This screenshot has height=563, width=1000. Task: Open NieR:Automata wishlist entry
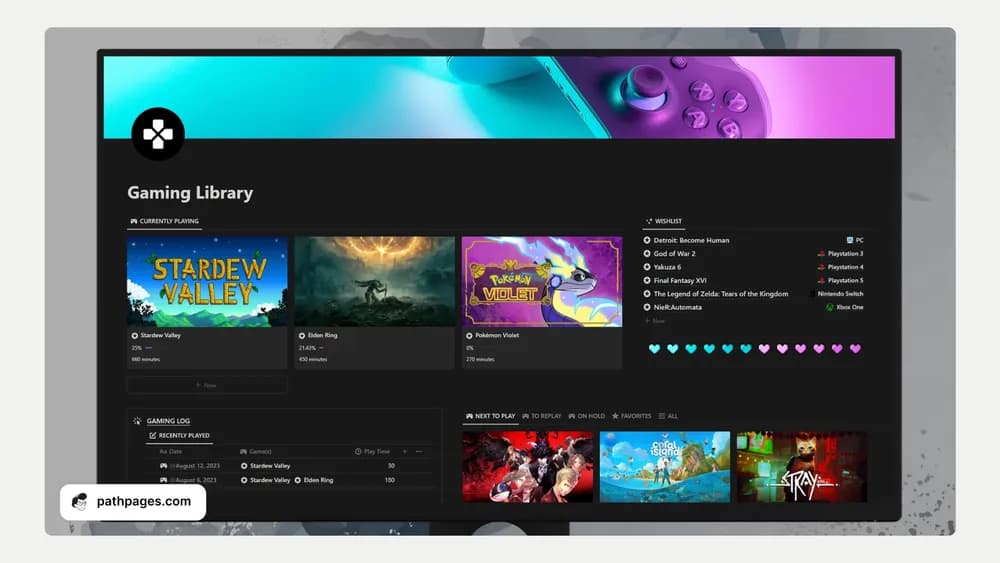coord(677,307)
